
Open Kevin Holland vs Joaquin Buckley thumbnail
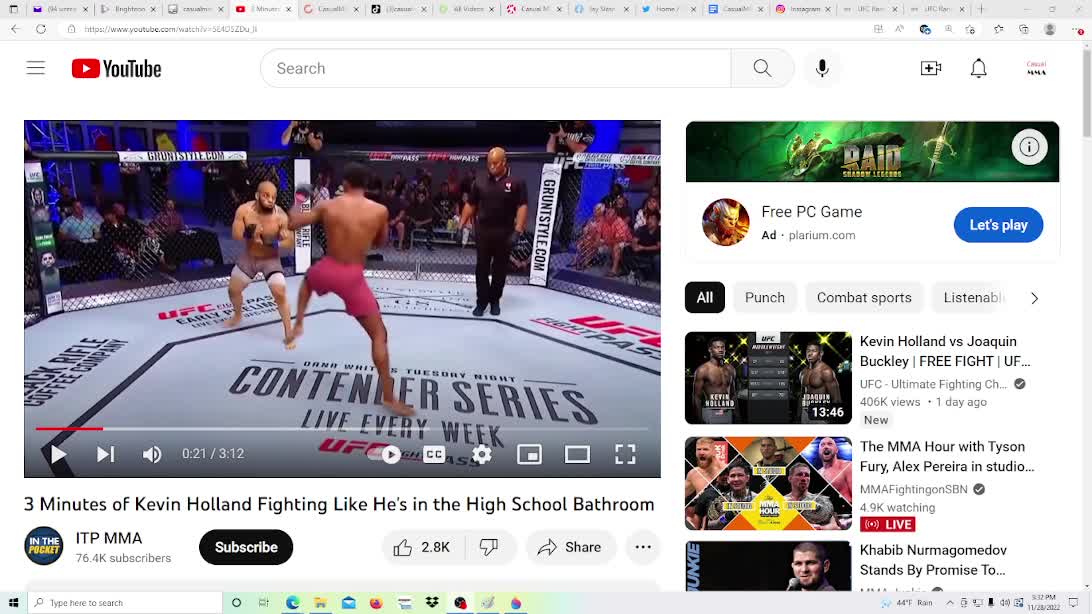(x=768, y=378)
